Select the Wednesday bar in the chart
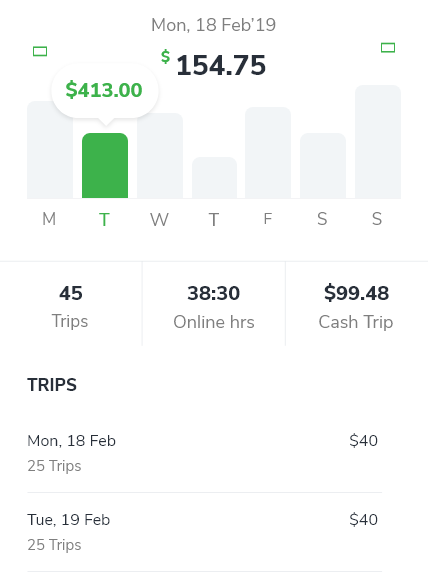Viewport: 428px width, 576px height. pyautogui.click(x=160, y=156)
